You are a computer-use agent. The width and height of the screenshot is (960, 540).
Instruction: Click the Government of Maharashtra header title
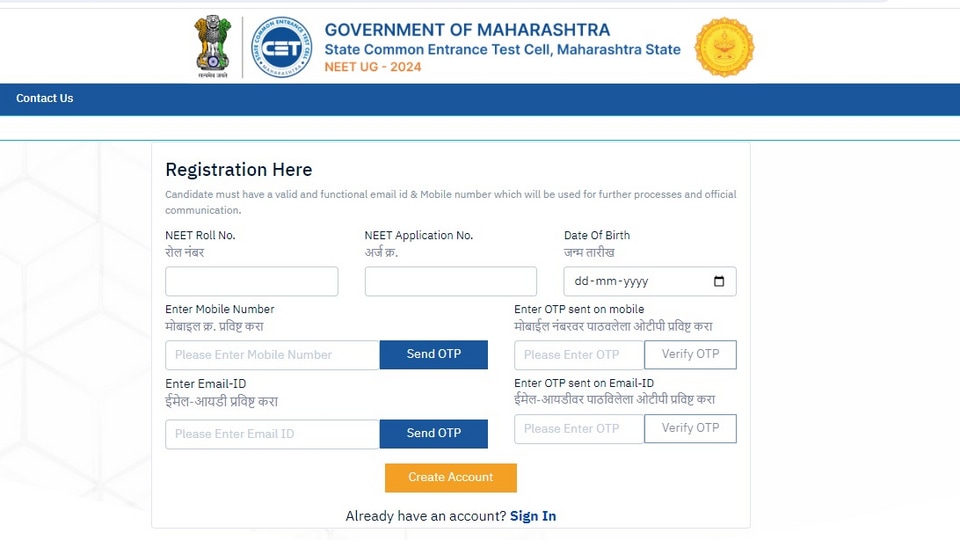467,30
